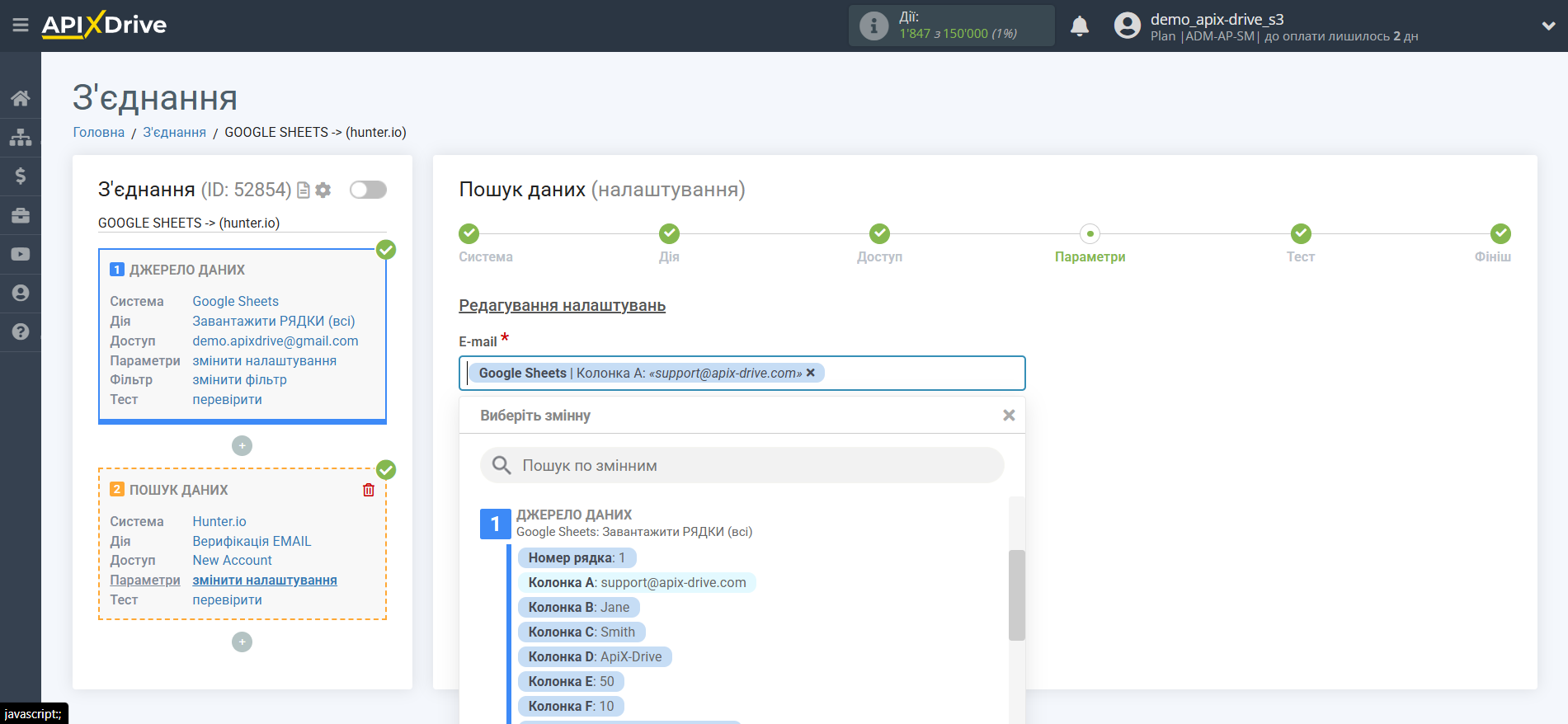The width and height of the screenshot is (1568, 724).
Task: Open Home in the sidebar
Action: pos(21,99)
